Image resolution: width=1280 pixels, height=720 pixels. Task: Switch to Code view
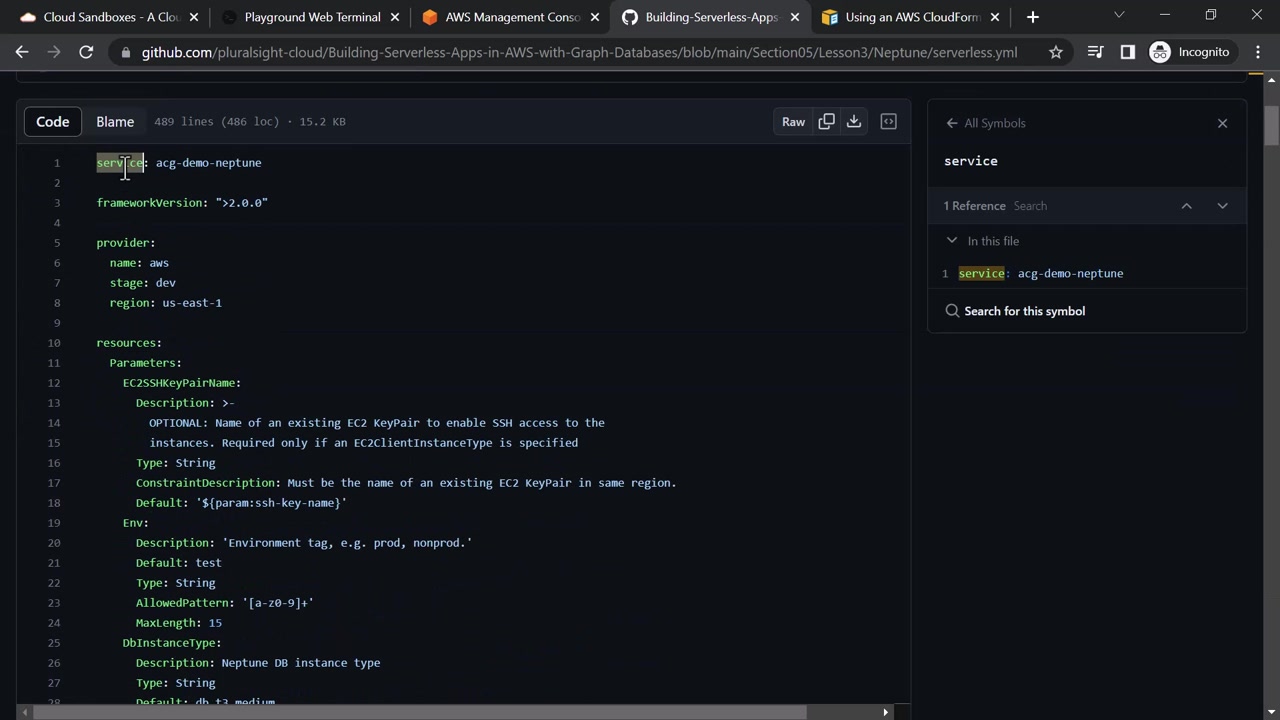click(x=53, y=122)
